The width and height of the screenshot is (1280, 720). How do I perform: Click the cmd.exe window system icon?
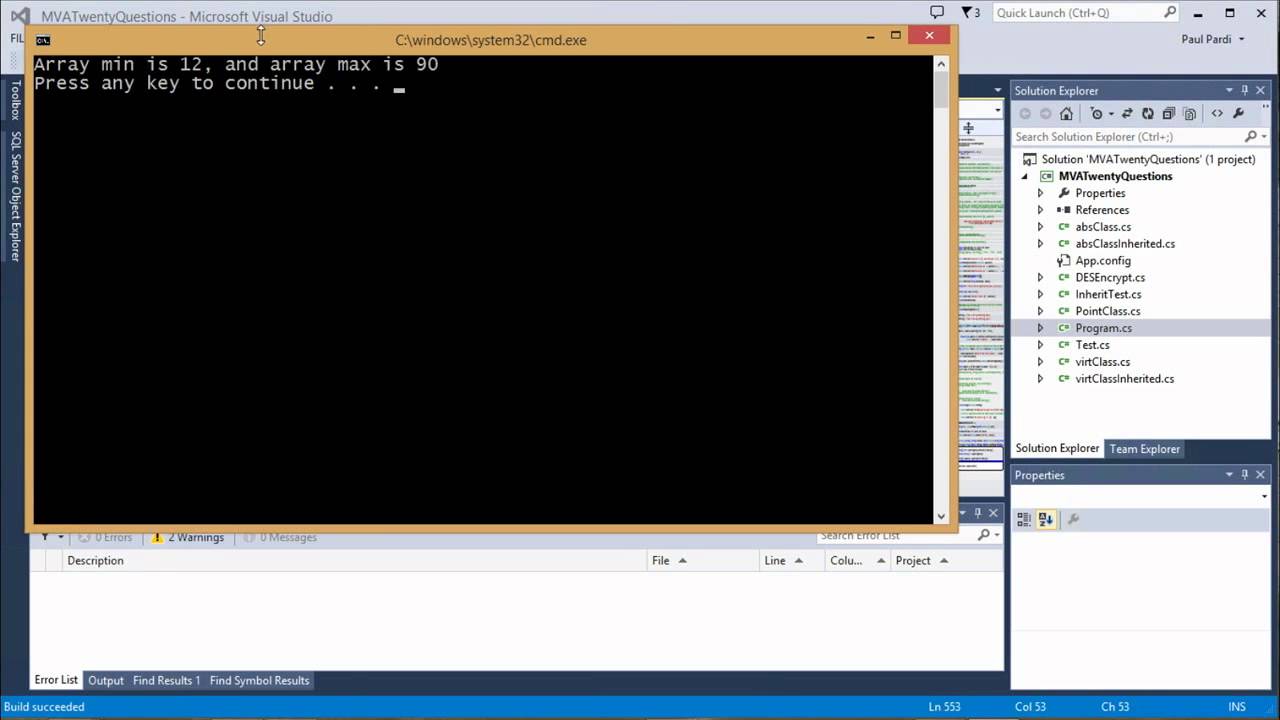43,40
